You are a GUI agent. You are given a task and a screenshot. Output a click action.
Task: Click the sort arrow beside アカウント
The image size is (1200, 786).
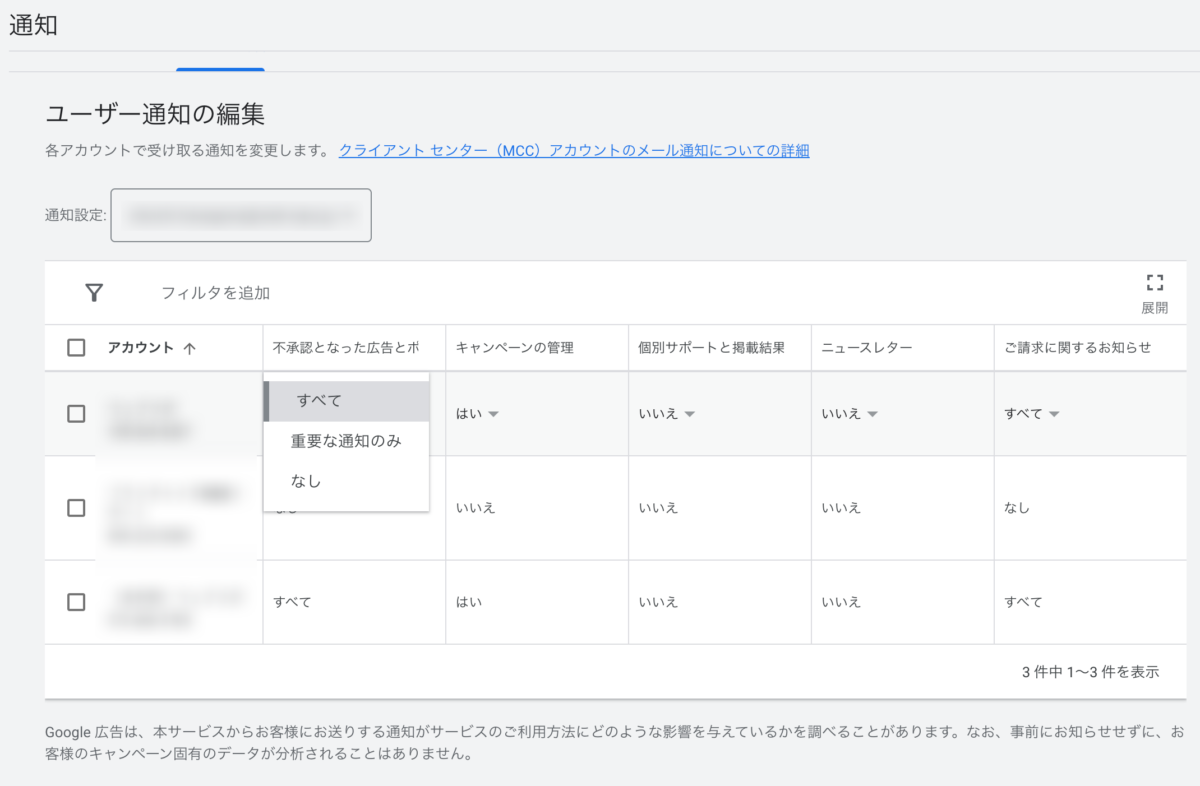tap(190, 348)
